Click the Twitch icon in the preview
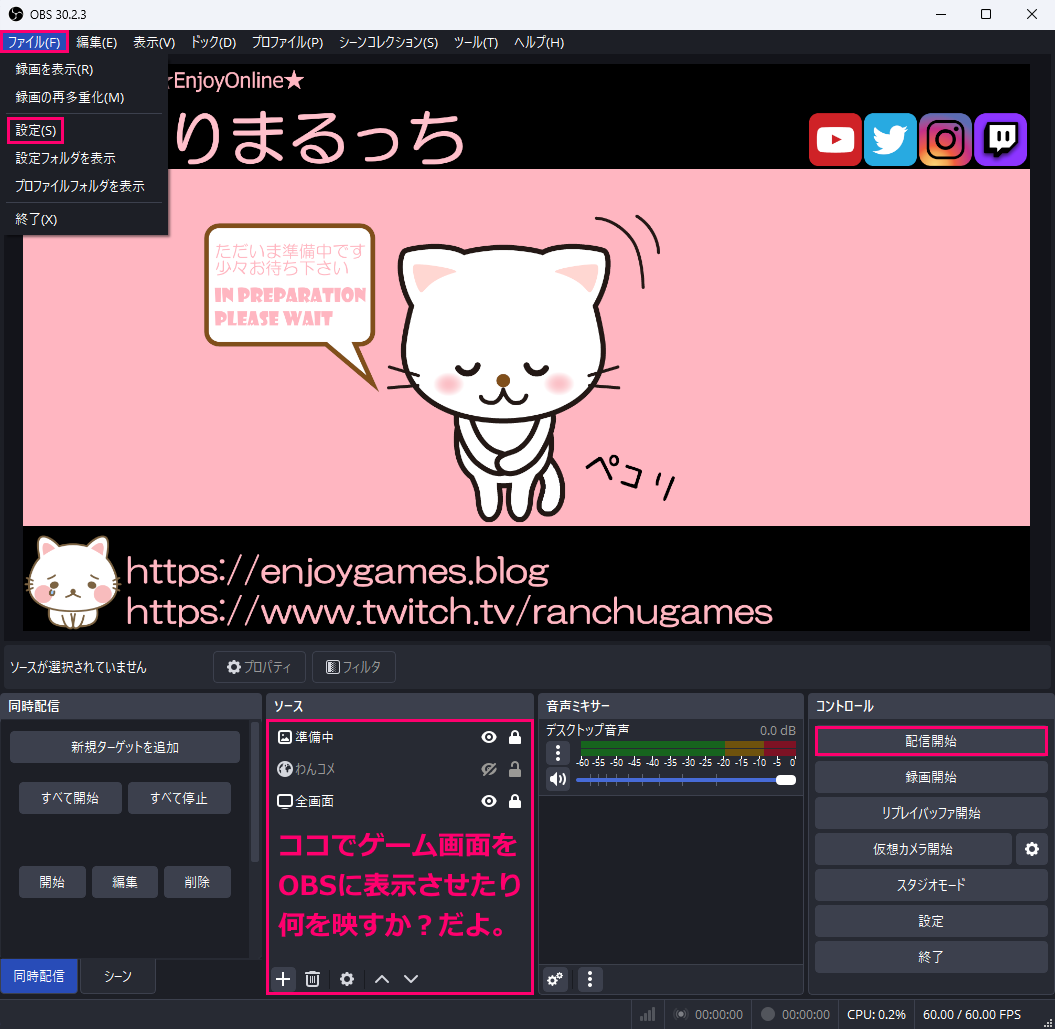 coord(1001,139)
